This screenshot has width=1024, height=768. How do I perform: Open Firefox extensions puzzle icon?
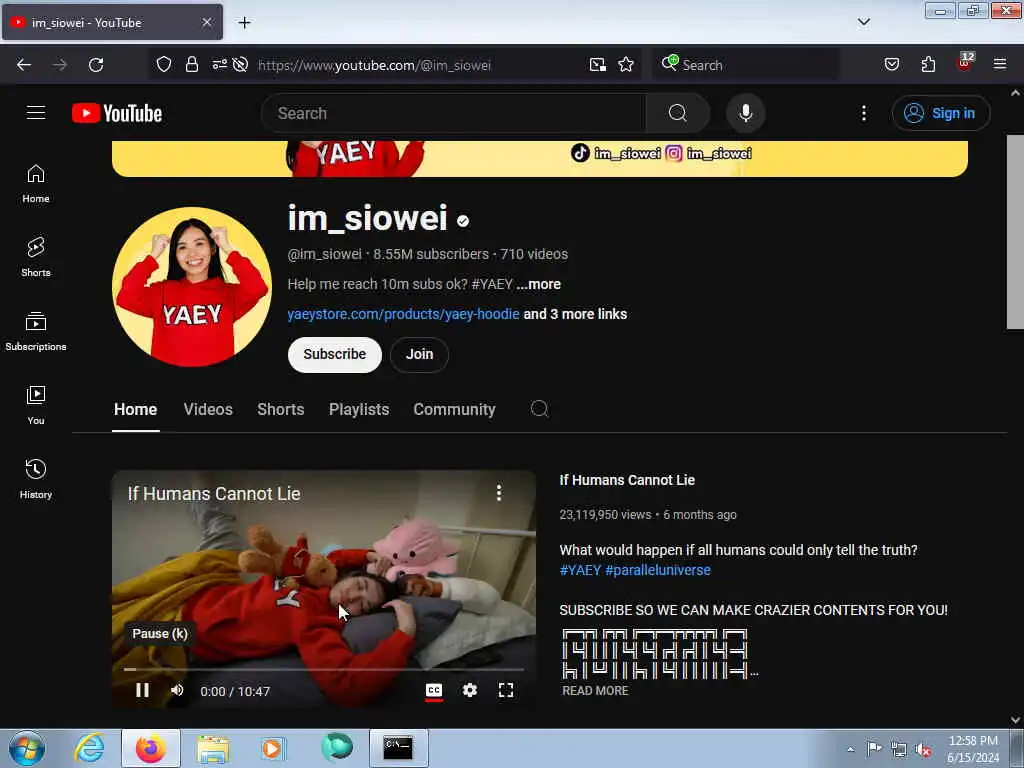(928, 64)
